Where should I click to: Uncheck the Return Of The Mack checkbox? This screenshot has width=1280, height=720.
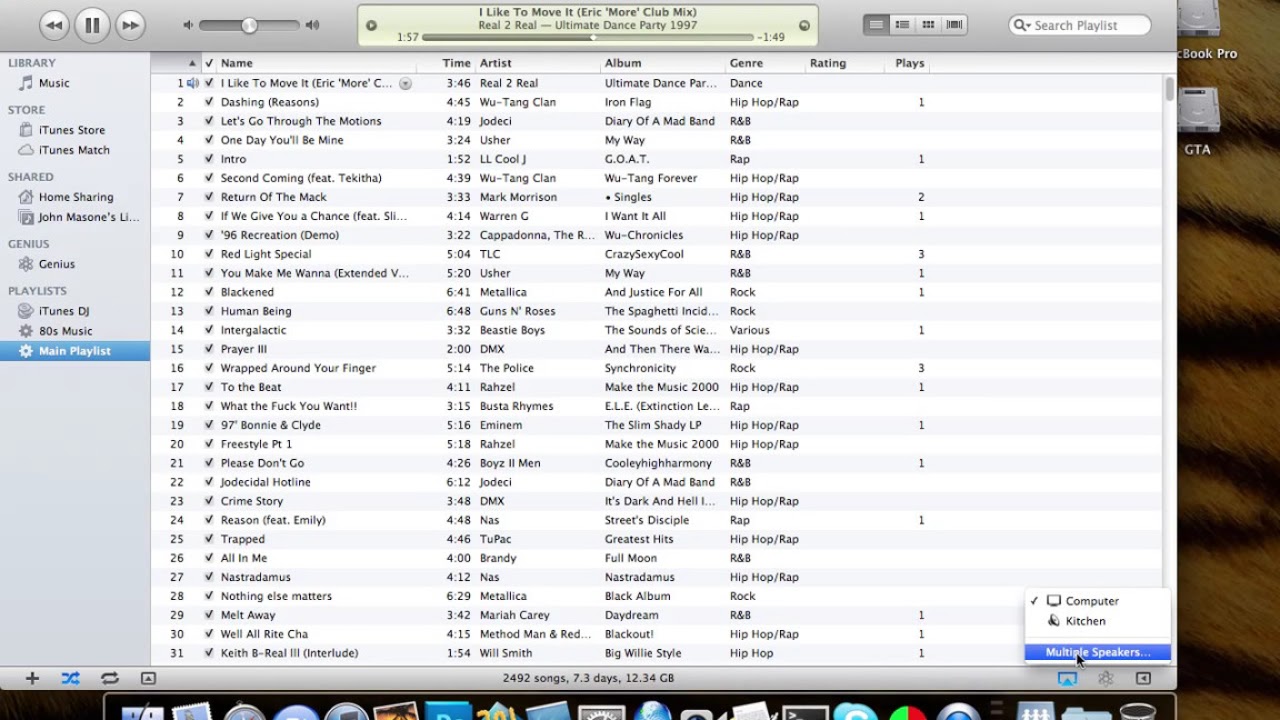pyautogui.click(x=209, y=197)
